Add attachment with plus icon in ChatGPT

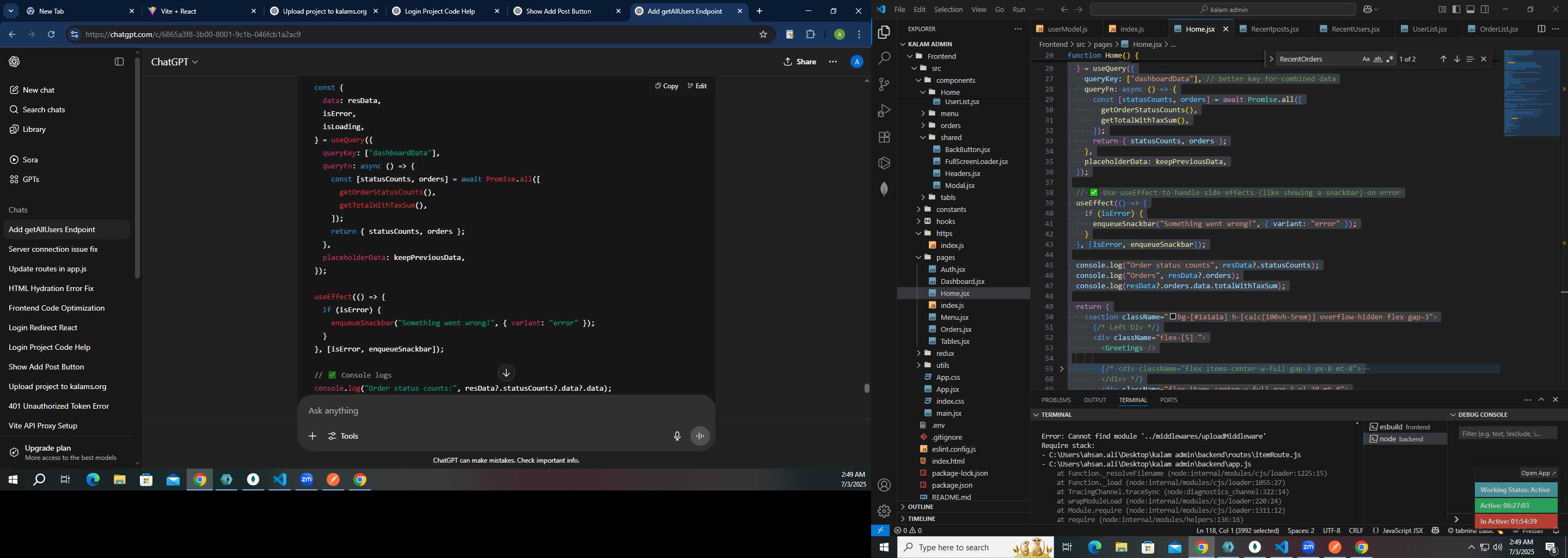point(313,436)
